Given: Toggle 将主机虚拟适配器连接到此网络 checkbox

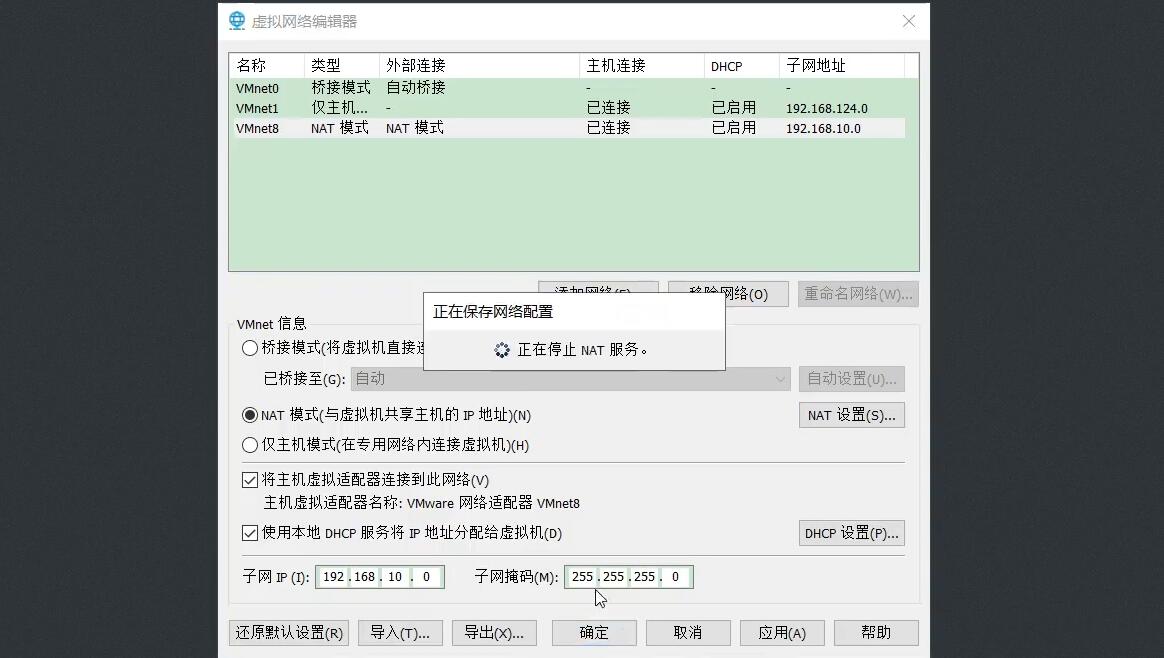Looking at the screenshot, I should (250, 481).
